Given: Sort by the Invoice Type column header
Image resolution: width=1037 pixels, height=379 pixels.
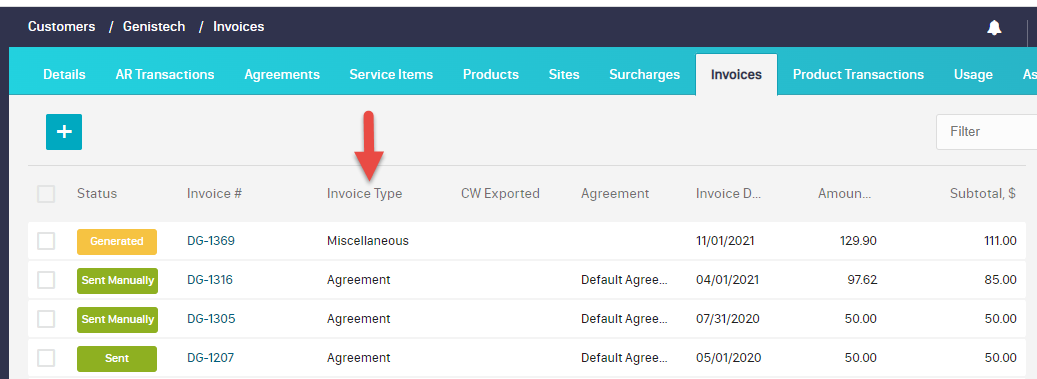Looking at the screenshot, I should (364, 194).
